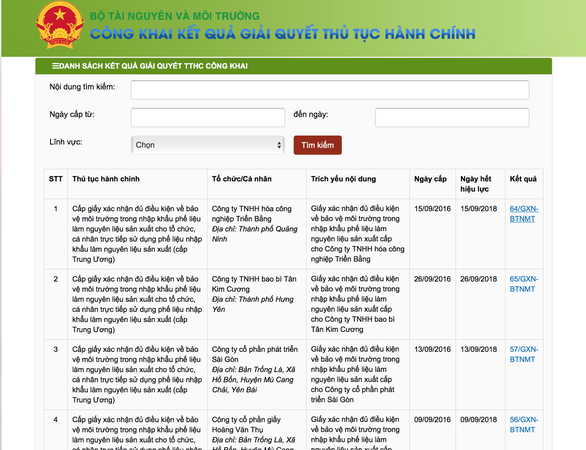Screen dimensions: 586x450
Task: Click the Trích yếu nội dung column header
Action: 343,179
